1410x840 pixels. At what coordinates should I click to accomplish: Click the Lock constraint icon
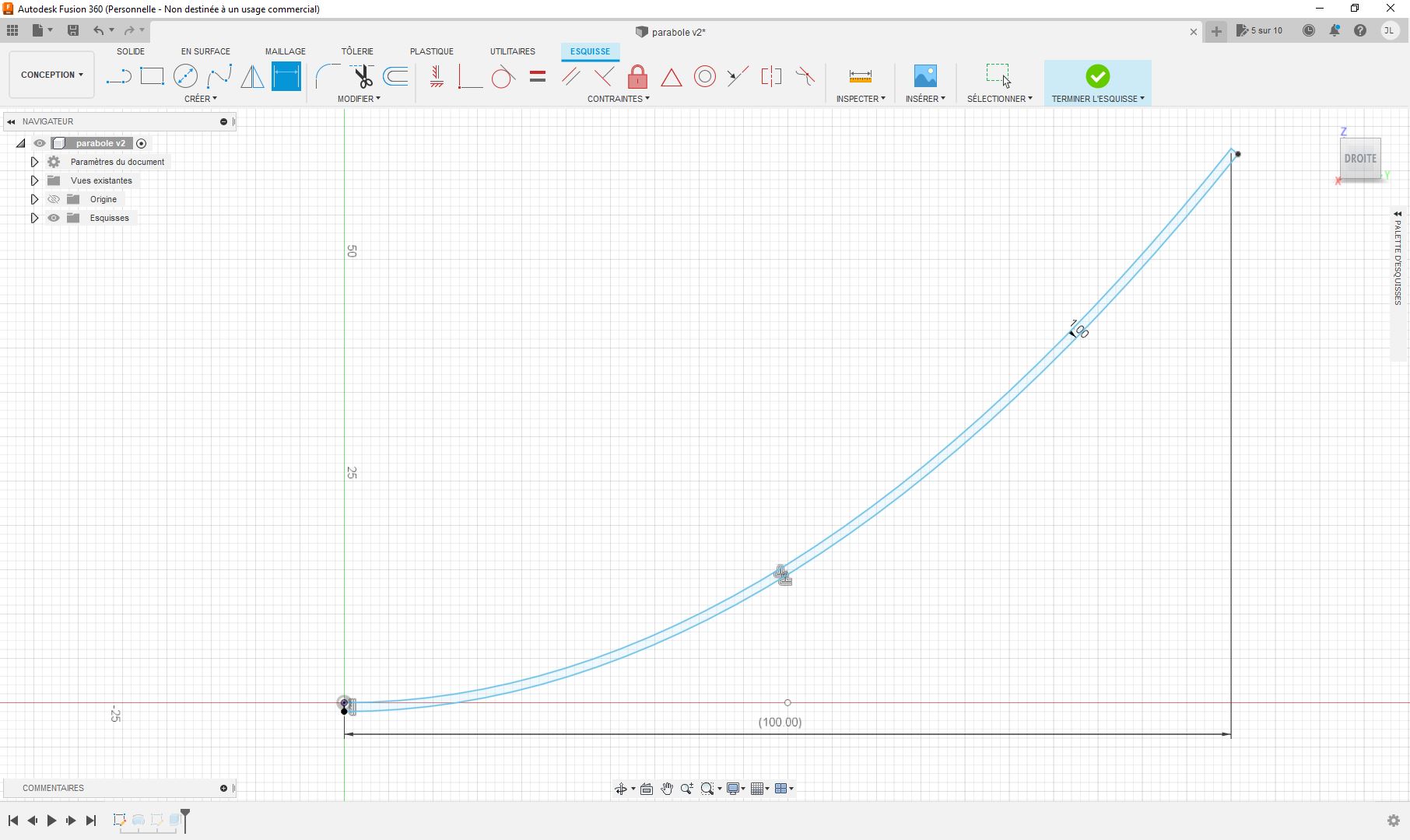coord(637,77)
